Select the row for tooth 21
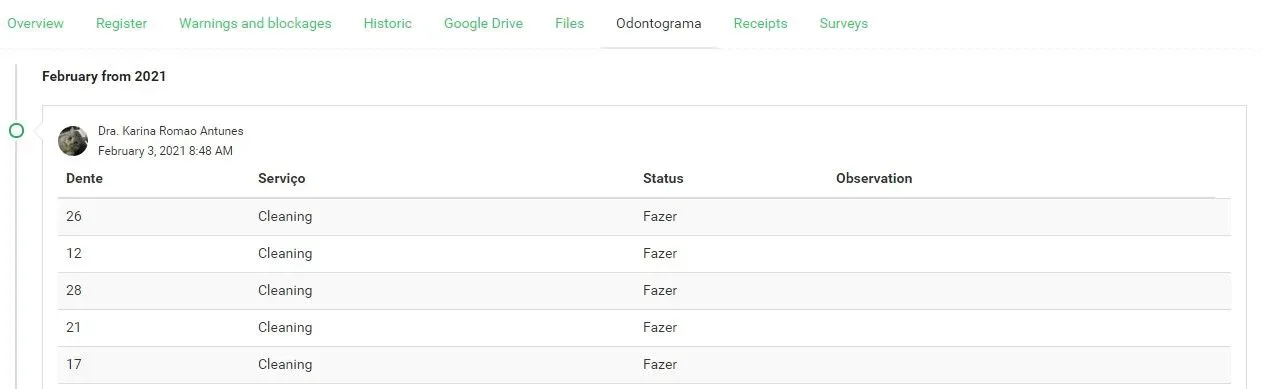Image resolution: width=1262 pixels, height=389 pixels. tap(644, 327)
